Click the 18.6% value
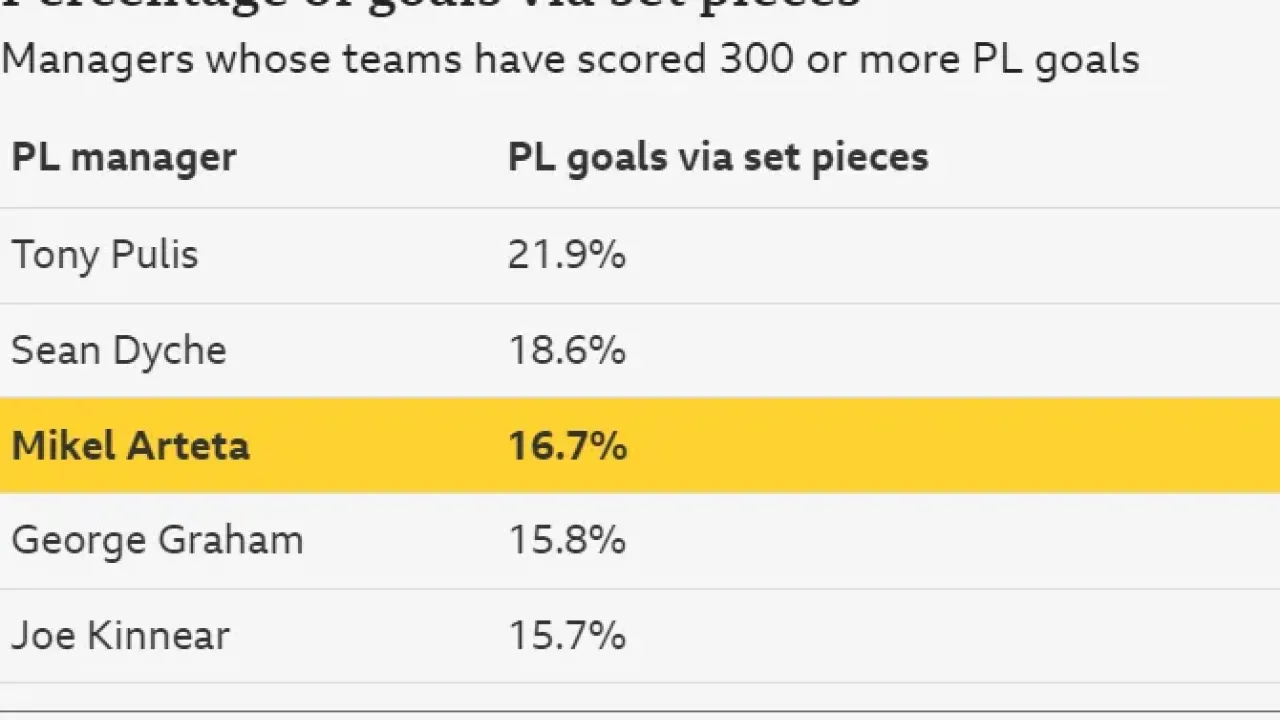The width and height of the screenshot is (1280, 720). [x=566, y=351]
